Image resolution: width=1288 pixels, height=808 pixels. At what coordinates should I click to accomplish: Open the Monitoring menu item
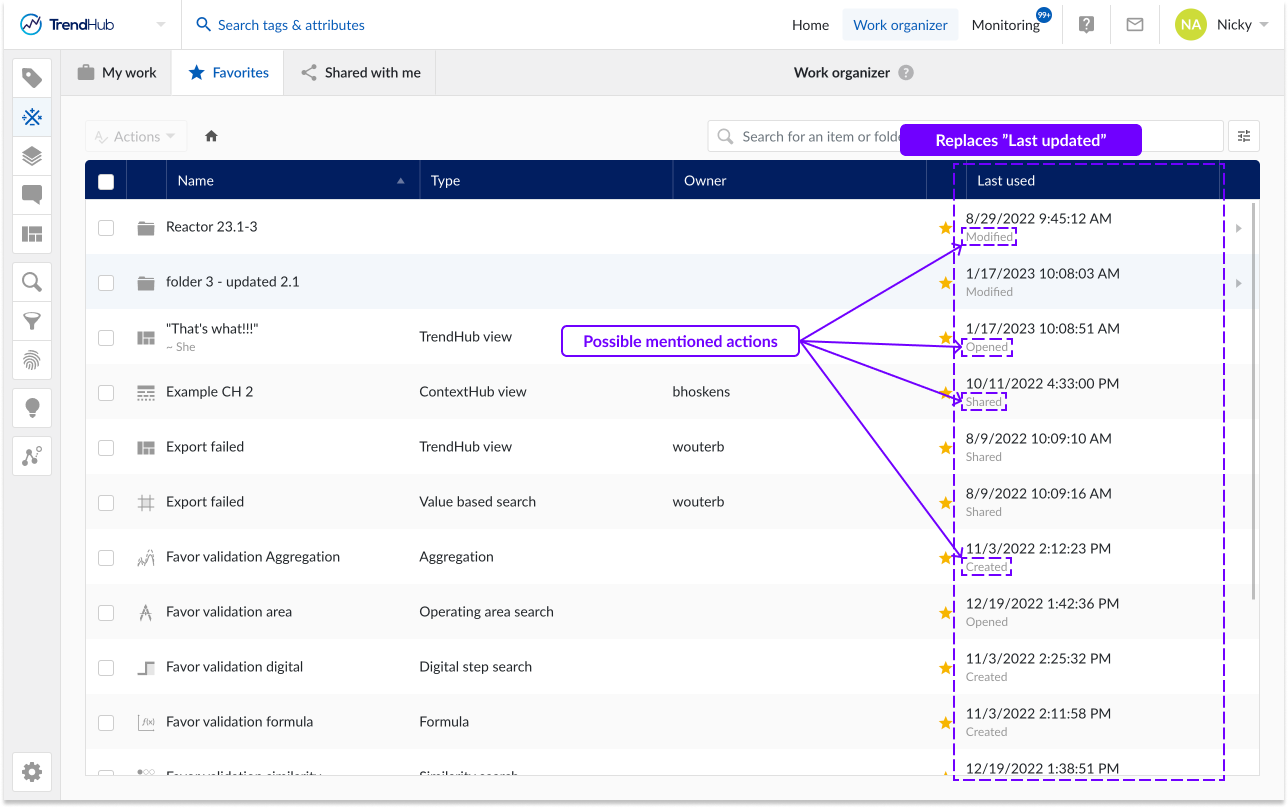coord(1005,23)
